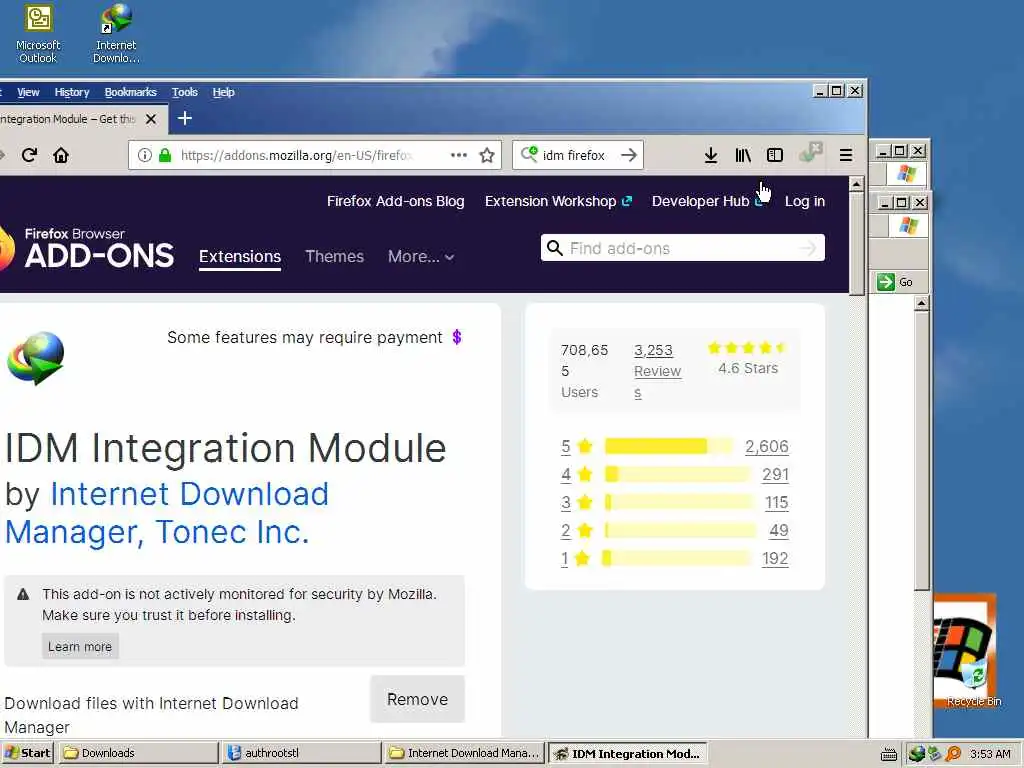The width and height of the screenshot is (1024, 768).
Task: Click the idm firefox search box
Action: tap(578, 155)
